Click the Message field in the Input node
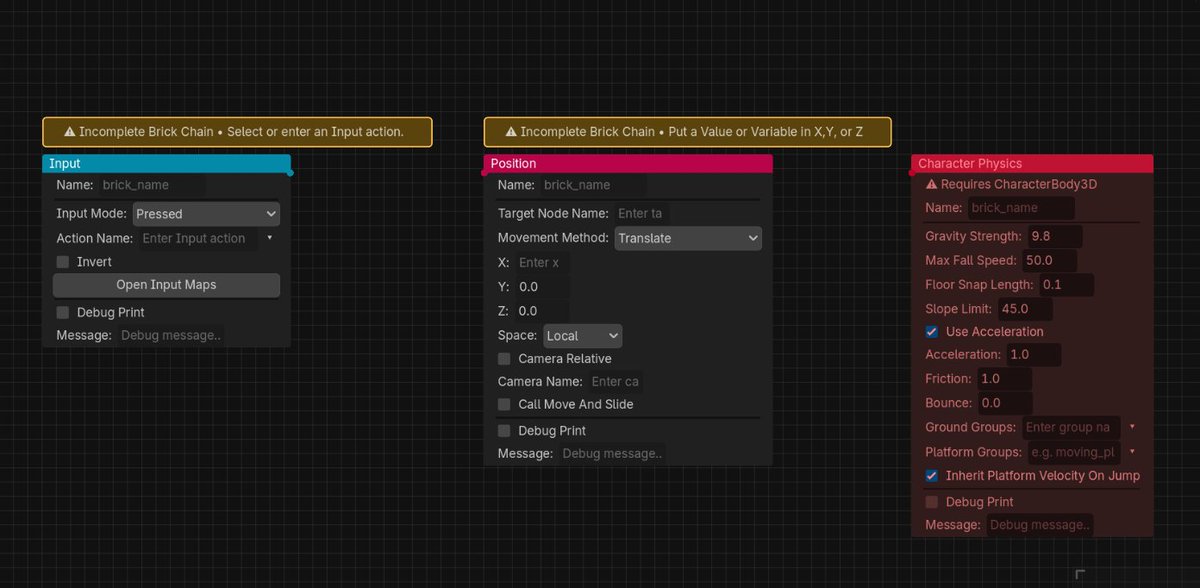This screenshot has height=588, width=1200. coord(171,335)
